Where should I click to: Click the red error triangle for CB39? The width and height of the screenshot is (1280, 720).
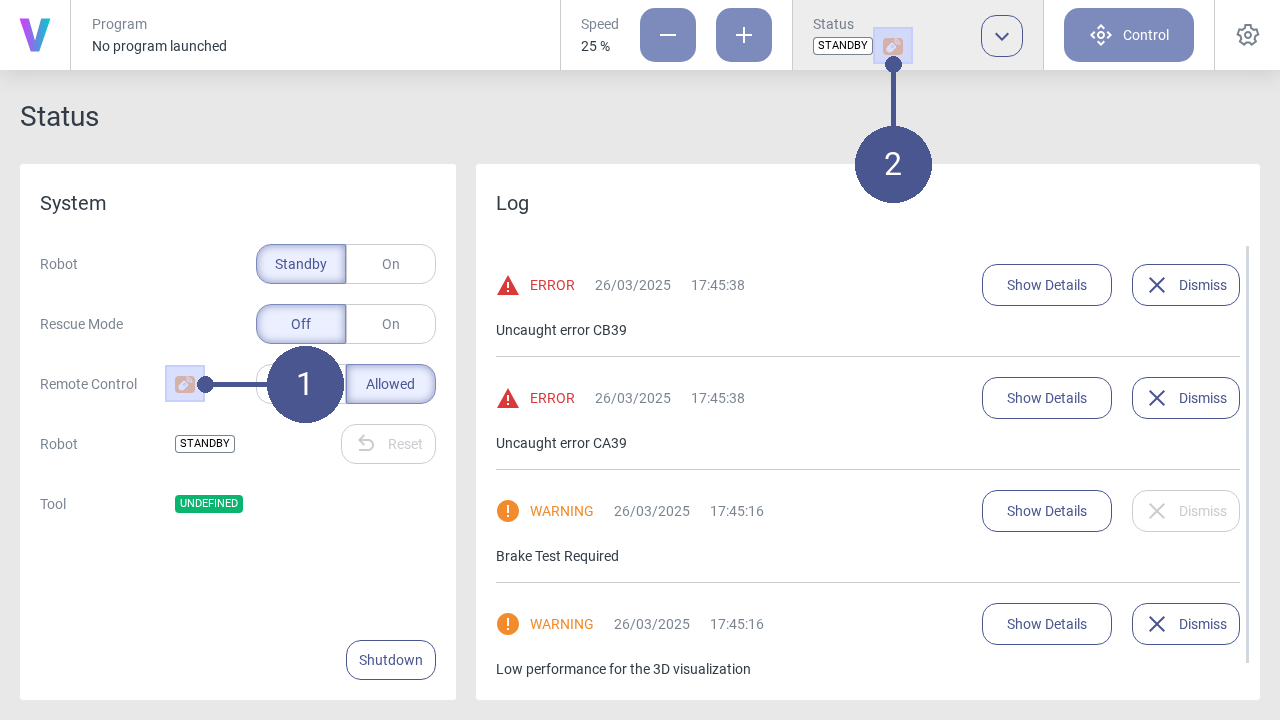(508, 285)
